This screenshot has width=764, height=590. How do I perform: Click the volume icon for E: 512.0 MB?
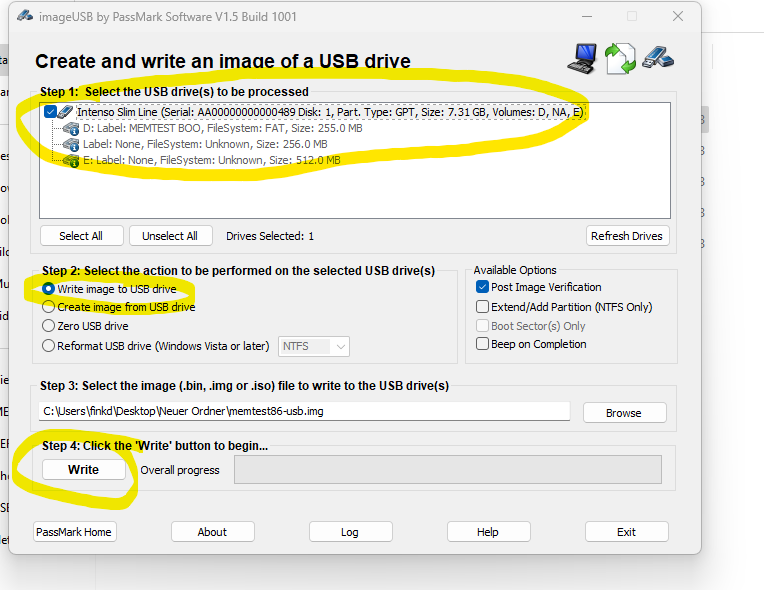pos(71,161)
